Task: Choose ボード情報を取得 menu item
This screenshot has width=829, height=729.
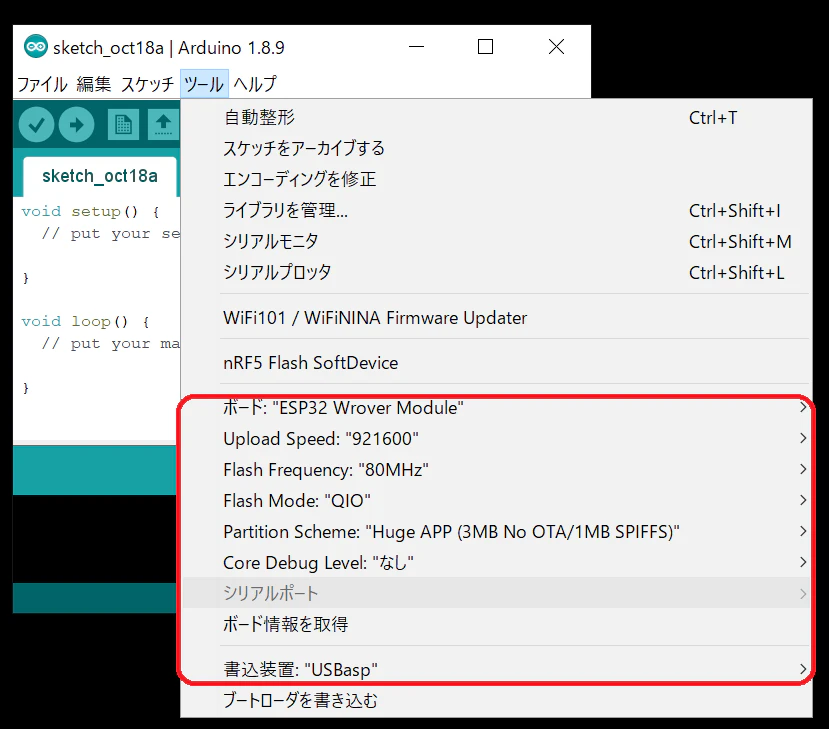Action: 496,624
